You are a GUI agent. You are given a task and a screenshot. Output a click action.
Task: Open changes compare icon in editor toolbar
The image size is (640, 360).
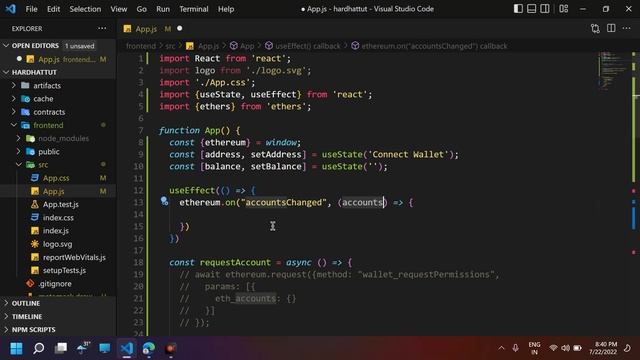tap(595, 28)
